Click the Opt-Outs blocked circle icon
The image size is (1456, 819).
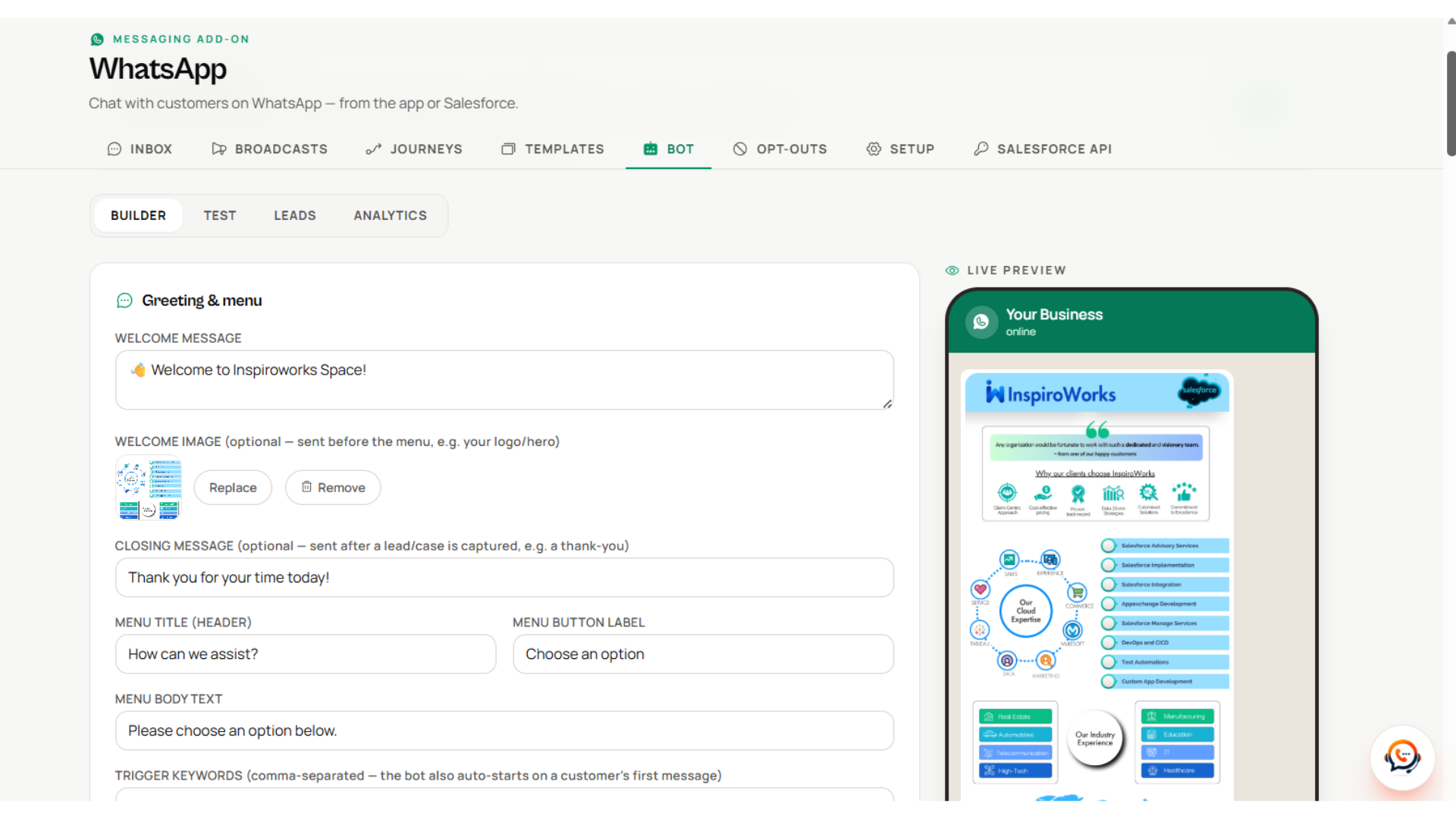[x=740, y=149]
